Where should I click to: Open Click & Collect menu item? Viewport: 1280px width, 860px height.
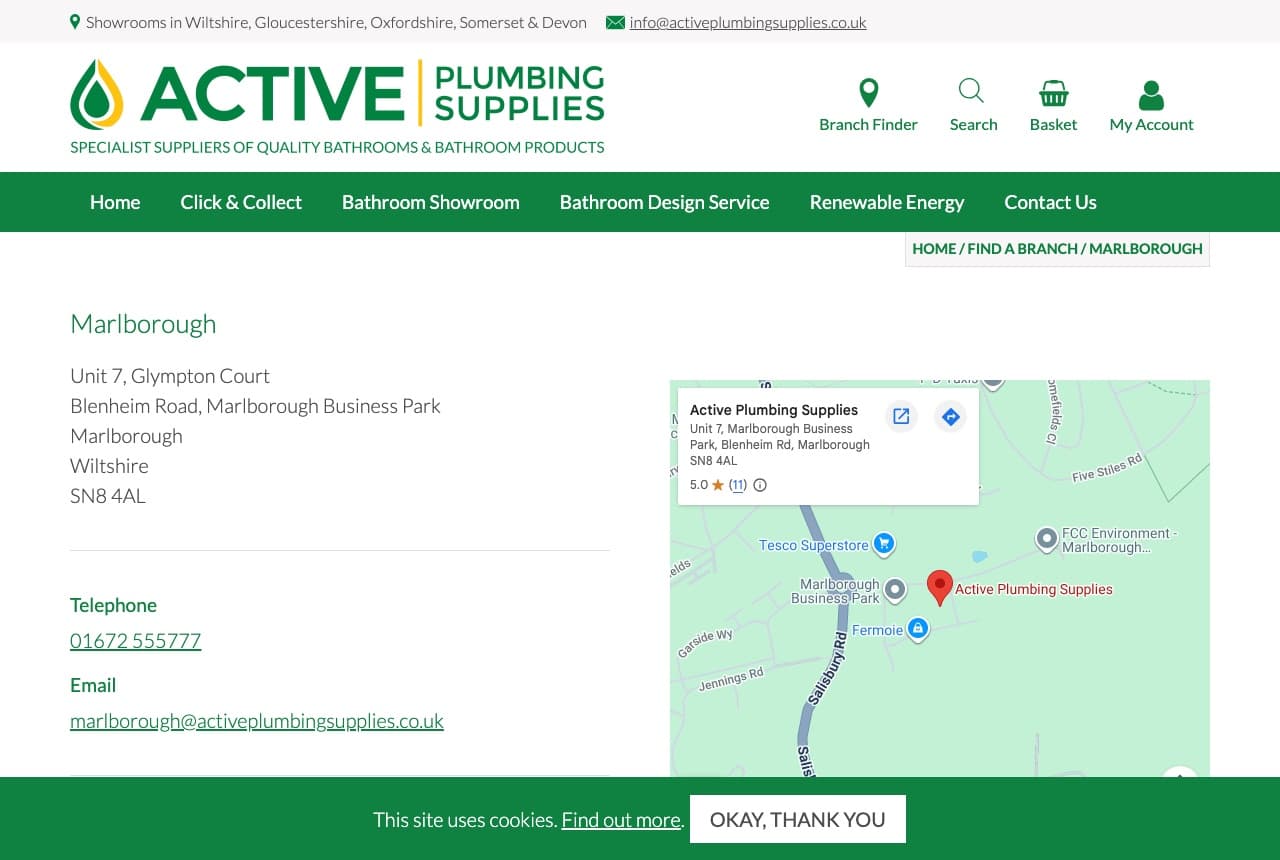point(241,202)
